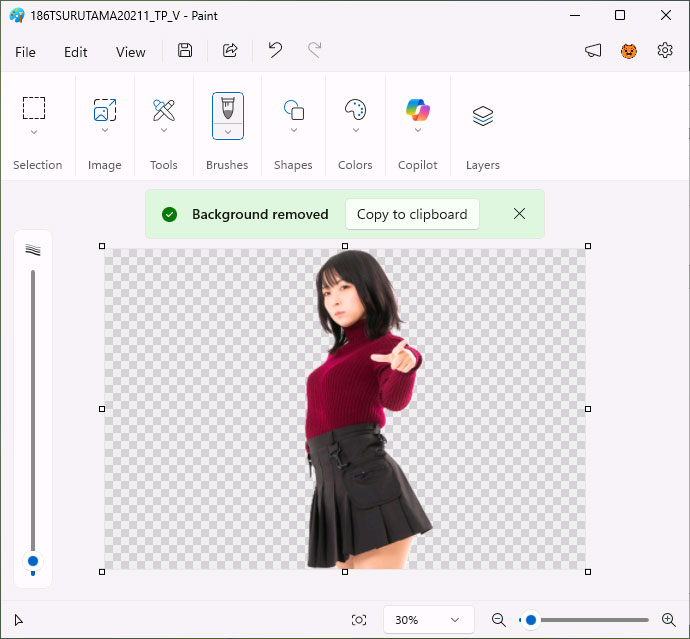Dismiss the Background removed notification
The image size is (690, 639).
[519, 214]
